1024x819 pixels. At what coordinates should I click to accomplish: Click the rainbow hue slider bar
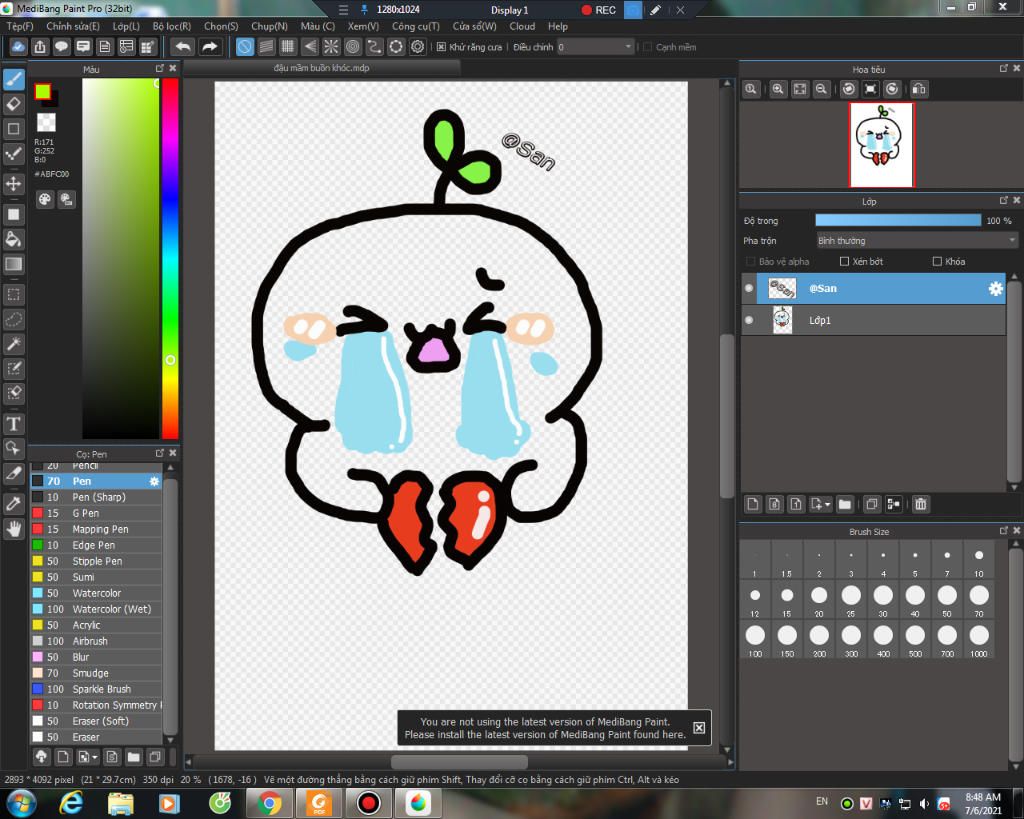point(170,259)
